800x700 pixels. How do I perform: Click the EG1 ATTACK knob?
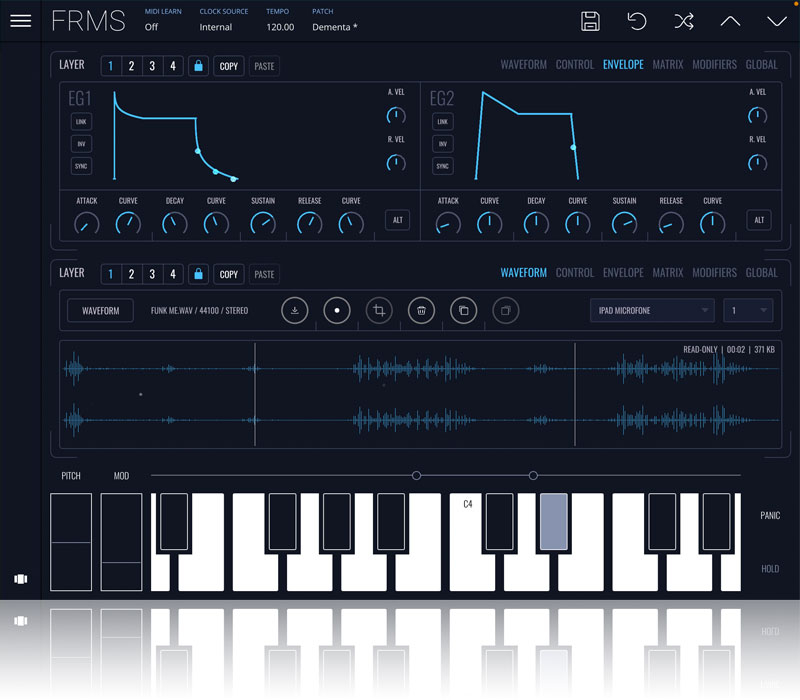pos(87,224)
